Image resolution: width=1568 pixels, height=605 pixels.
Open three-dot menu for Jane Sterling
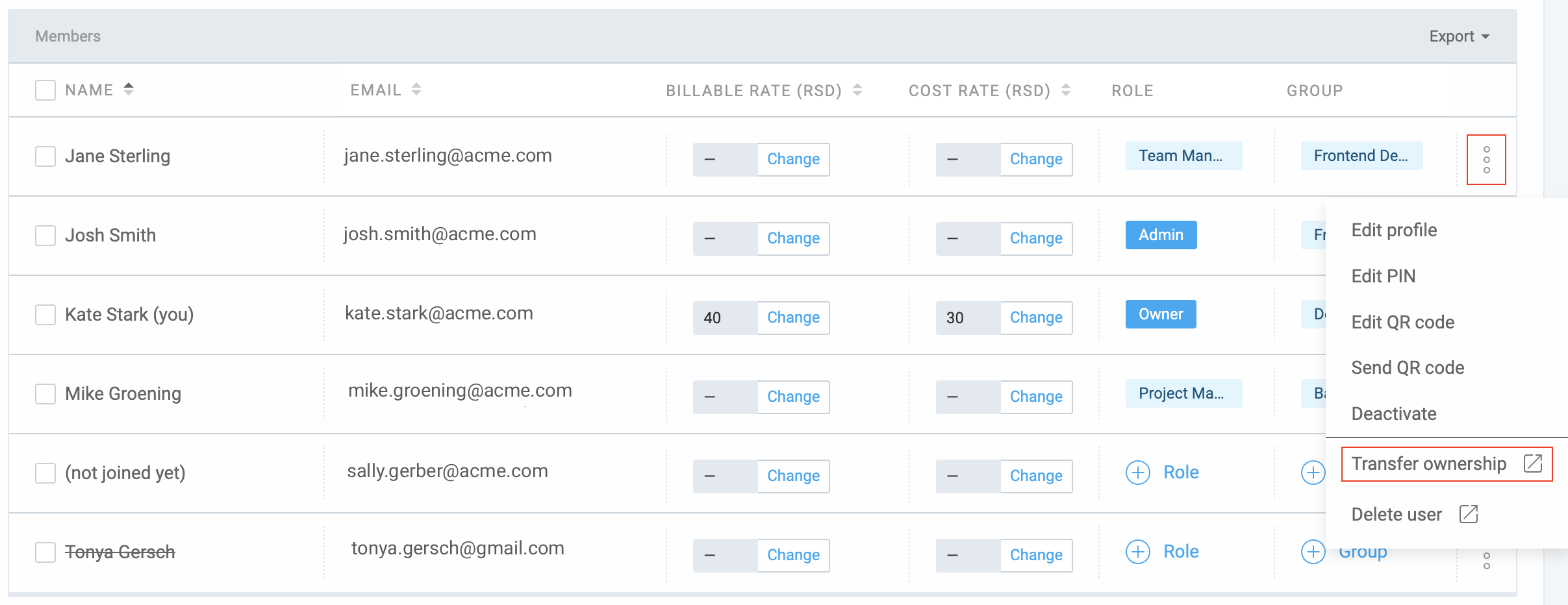tap(1486, 160)
